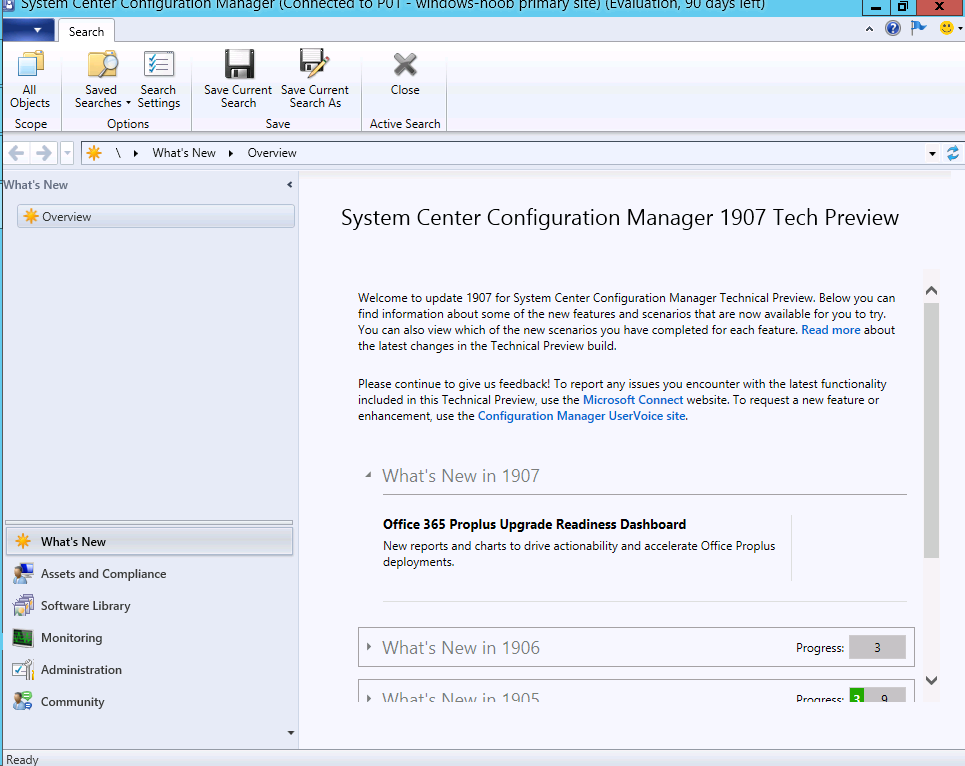Click the Ready status bar text

tap(22, 760)
